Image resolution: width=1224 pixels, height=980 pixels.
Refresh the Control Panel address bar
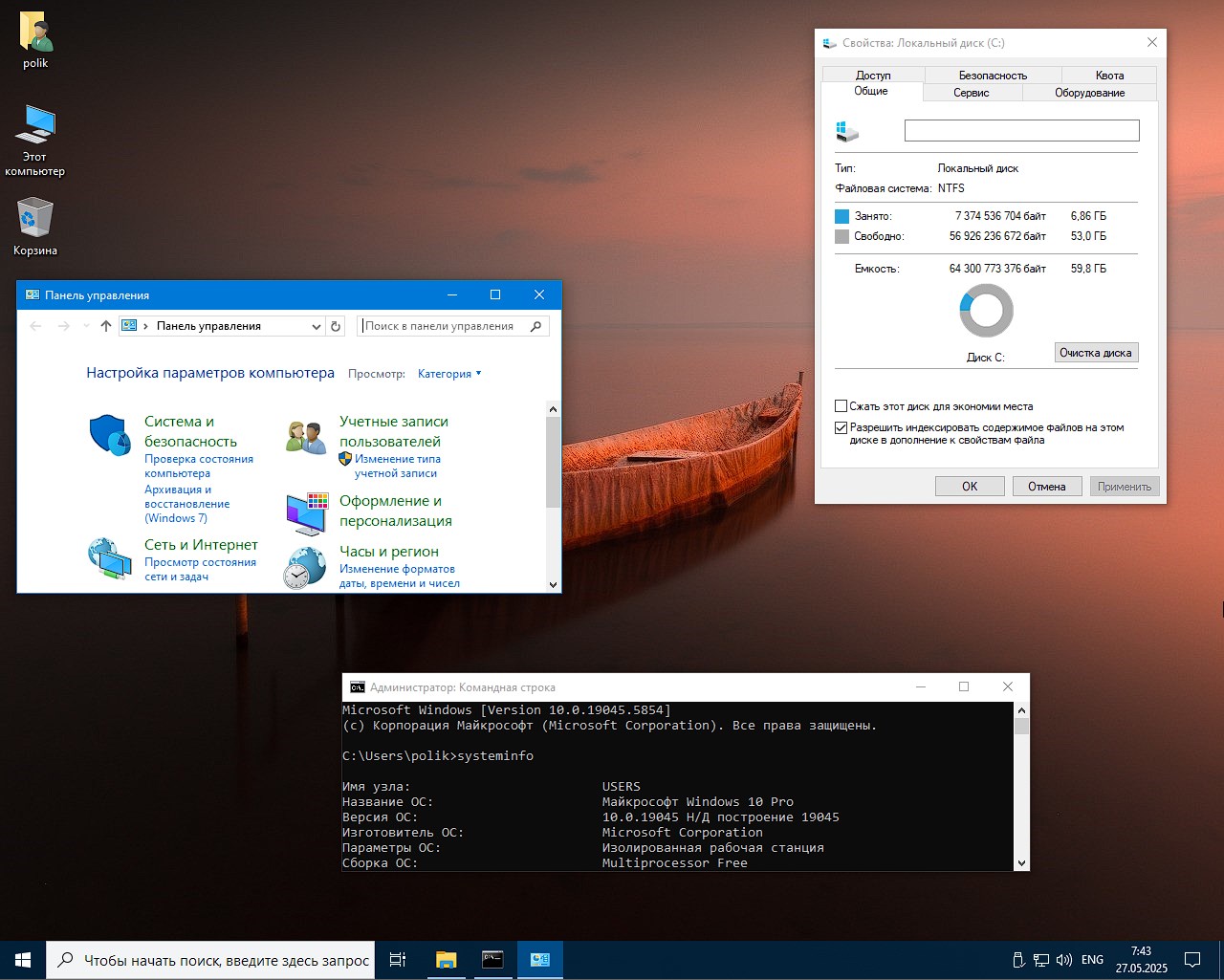point(336,326)
